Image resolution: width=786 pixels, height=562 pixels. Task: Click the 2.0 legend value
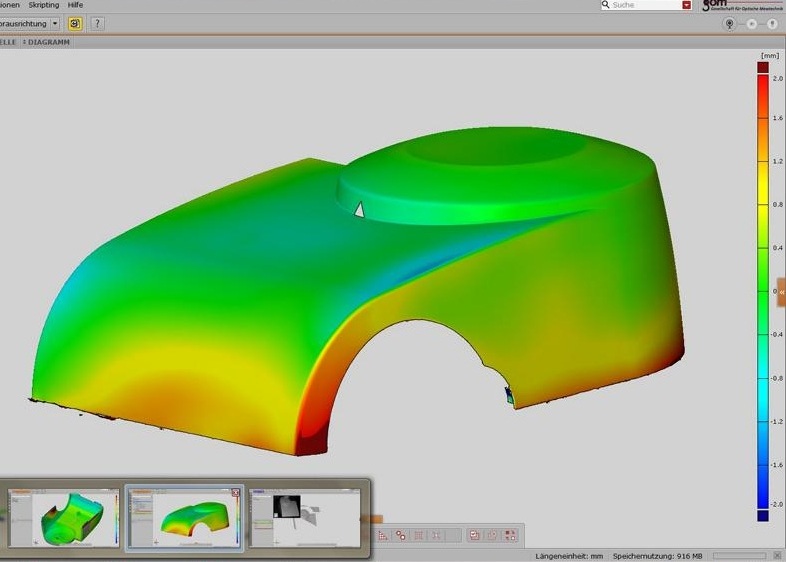click(777, 79)
